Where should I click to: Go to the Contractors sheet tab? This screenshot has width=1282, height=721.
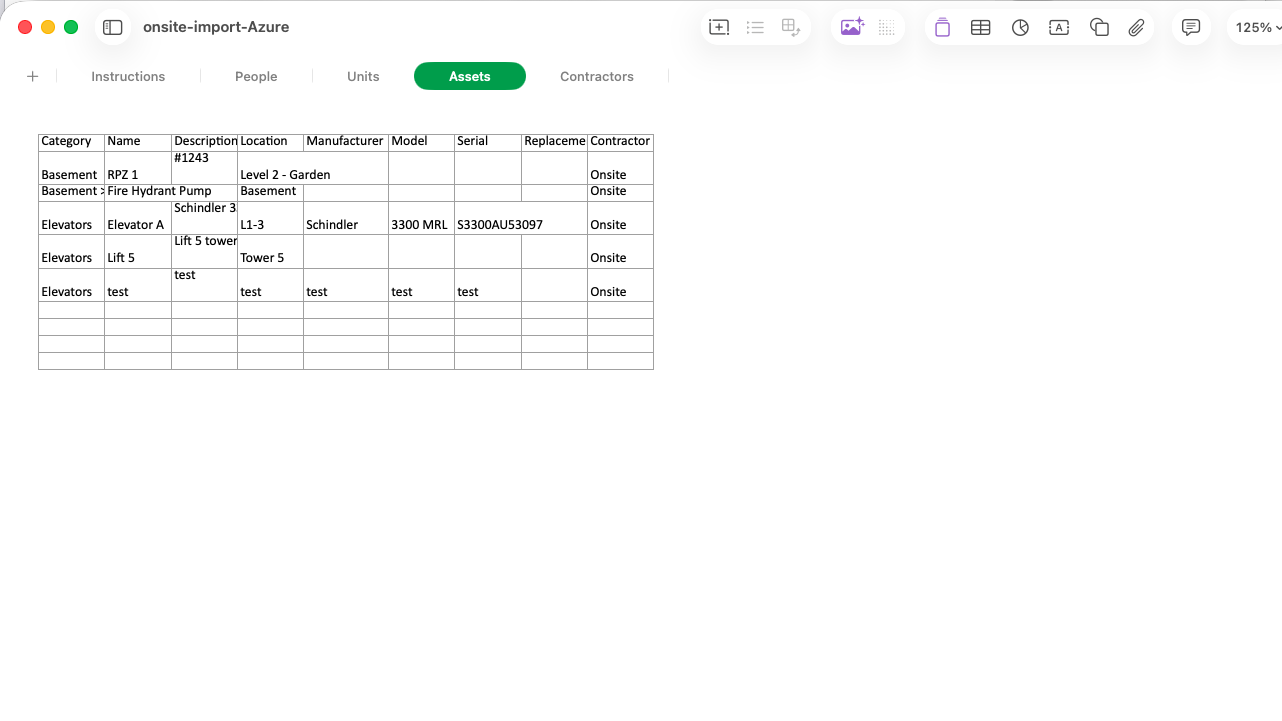(597, 76)
